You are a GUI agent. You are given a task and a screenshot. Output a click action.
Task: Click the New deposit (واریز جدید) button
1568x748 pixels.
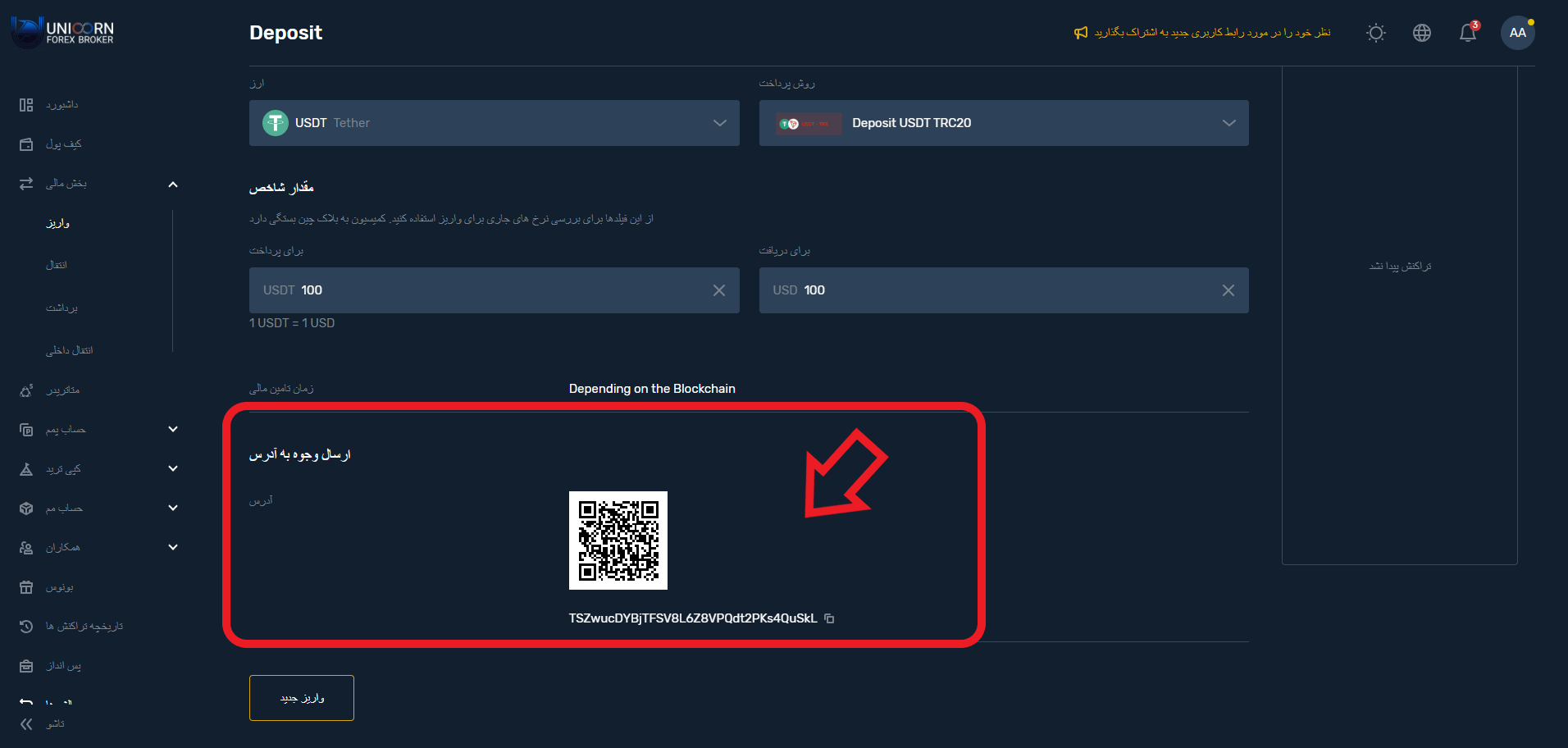coord(302,698)
